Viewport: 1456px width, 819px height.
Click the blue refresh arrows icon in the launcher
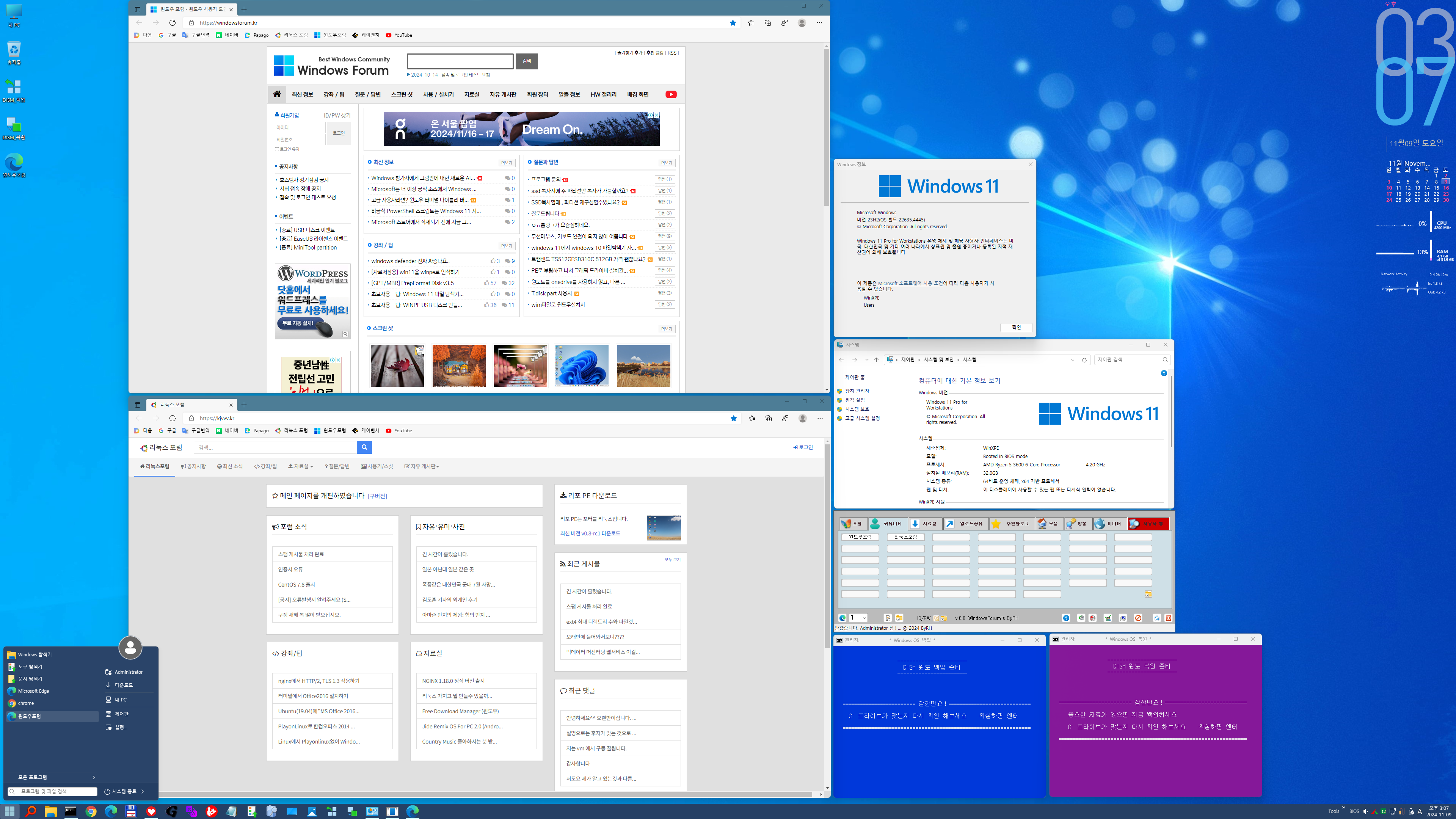coord(1157,618)
